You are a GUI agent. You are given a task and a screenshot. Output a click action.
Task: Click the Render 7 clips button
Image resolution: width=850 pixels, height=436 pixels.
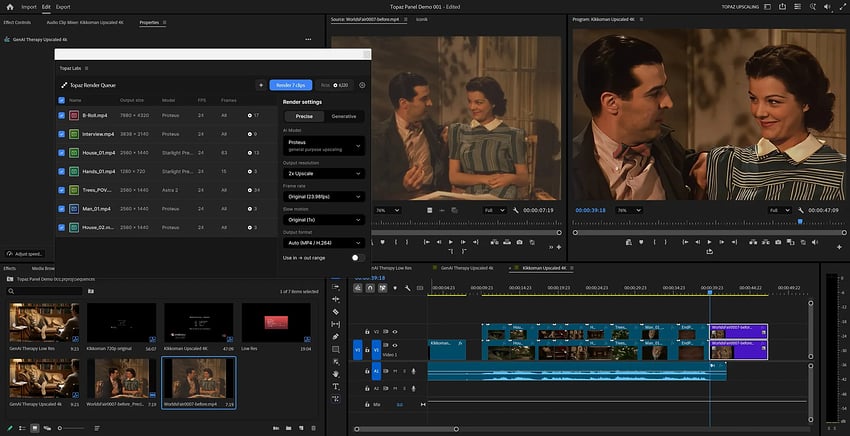coord(291,85)
